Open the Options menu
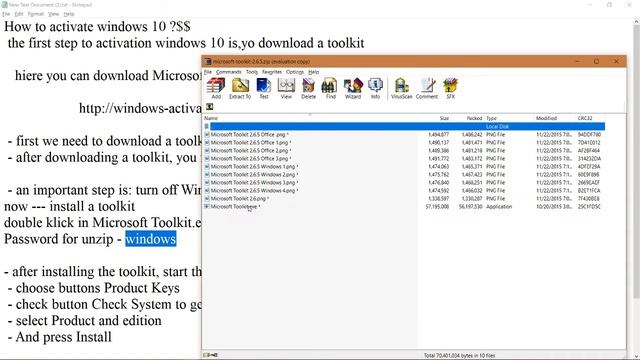640x360 pixels. tap(295, 72)
